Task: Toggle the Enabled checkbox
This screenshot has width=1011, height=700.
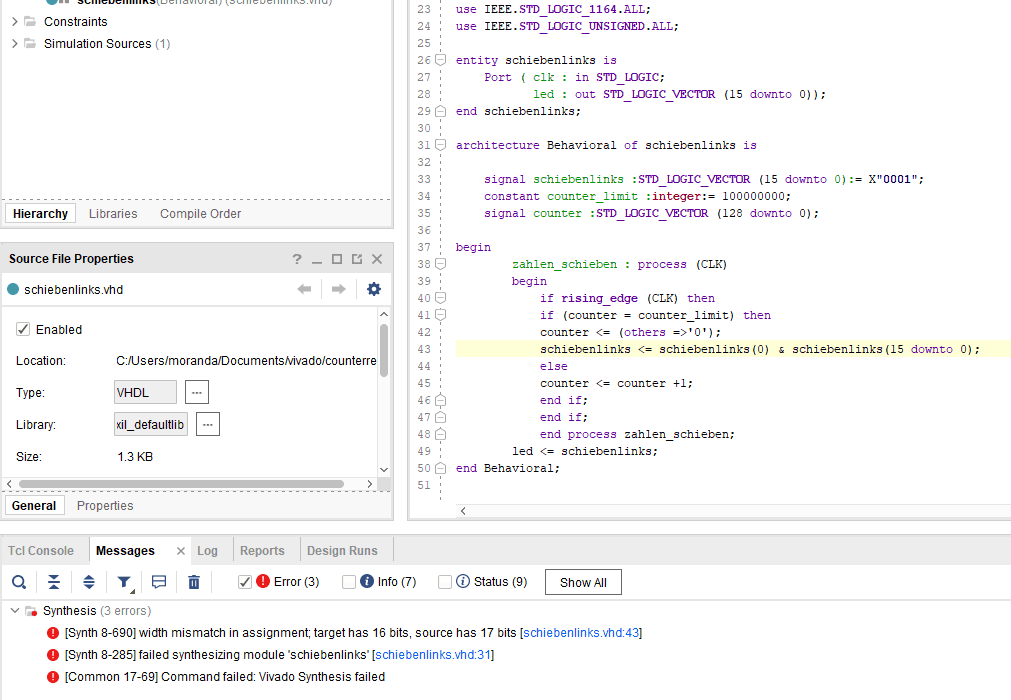Action: click(x=23, y=329)
